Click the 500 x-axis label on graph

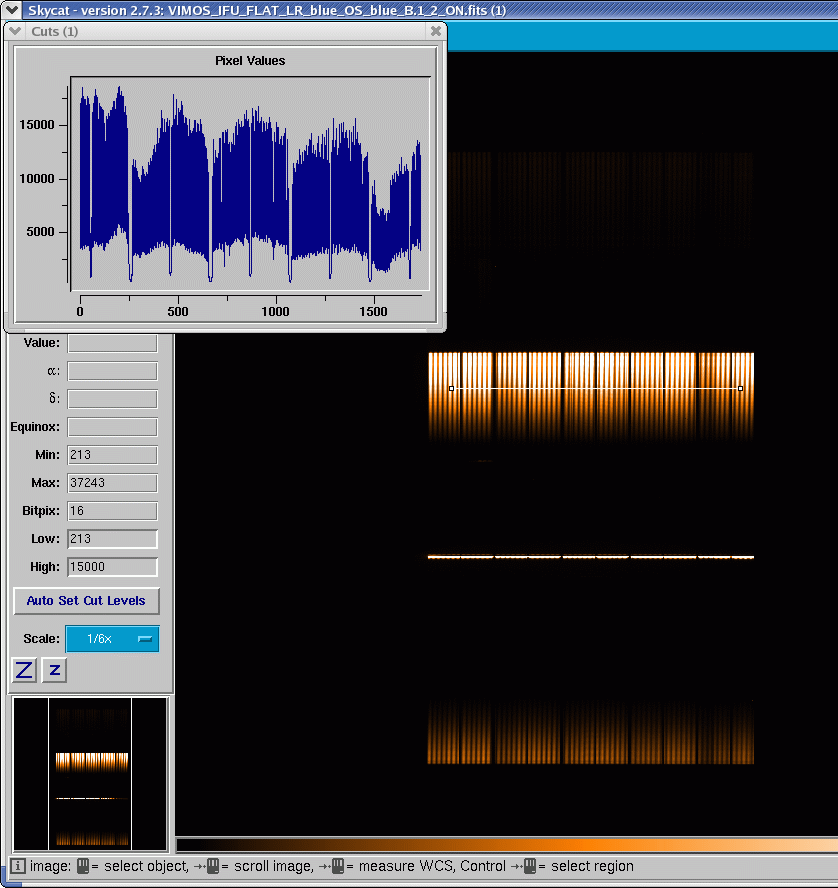[178, 311]
